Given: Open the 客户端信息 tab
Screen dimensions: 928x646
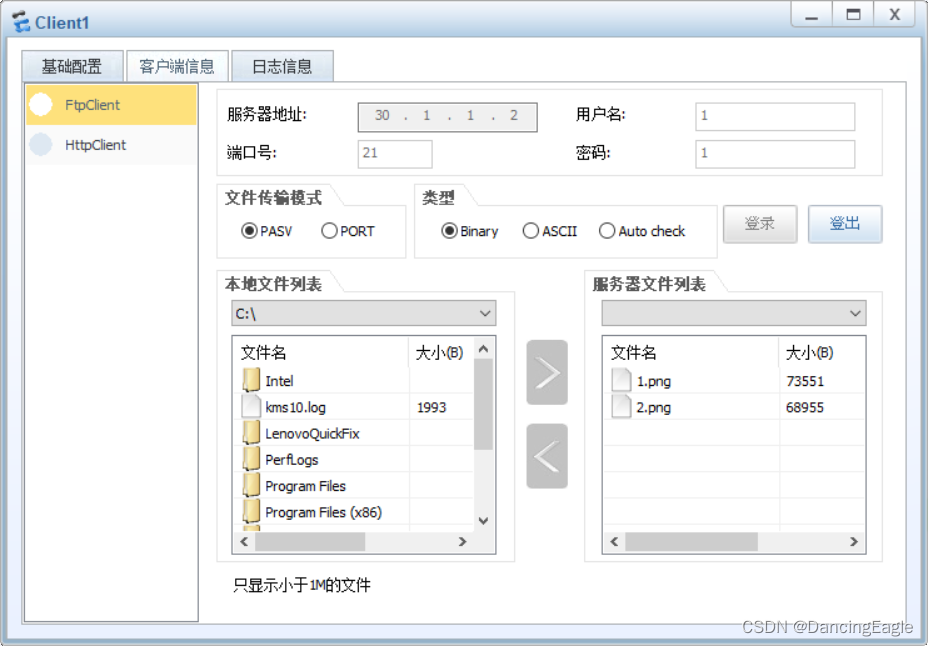Looking at the screenshot, I should 177,66.
